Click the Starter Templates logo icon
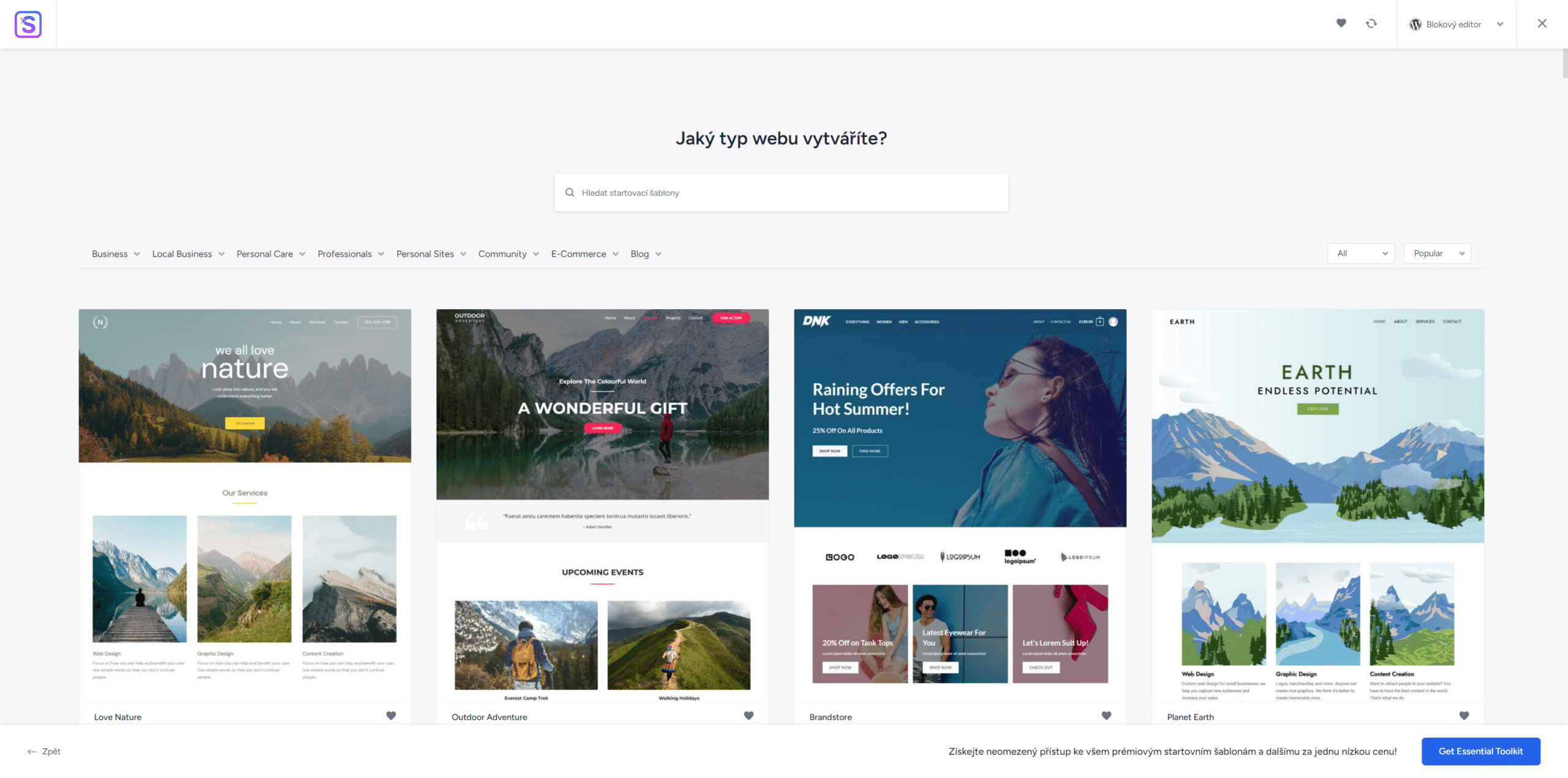Screen dimensions: 1568x778 coord(28,24)
